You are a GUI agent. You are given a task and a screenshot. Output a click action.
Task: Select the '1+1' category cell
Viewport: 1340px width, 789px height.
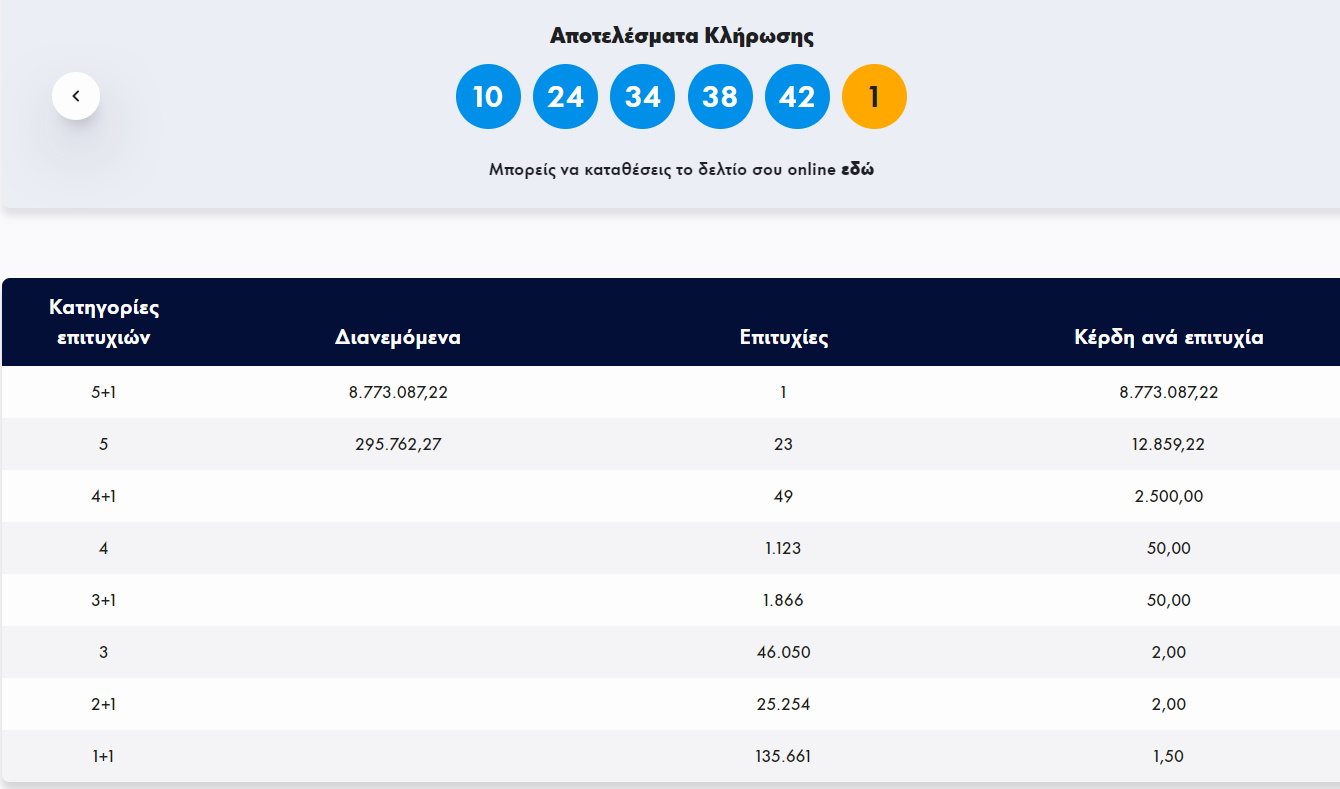click(104, 757)
